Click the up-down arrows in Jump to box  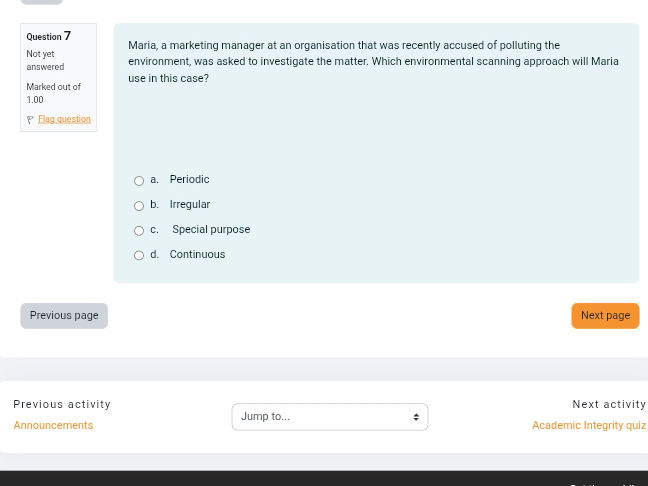(416, 417)
